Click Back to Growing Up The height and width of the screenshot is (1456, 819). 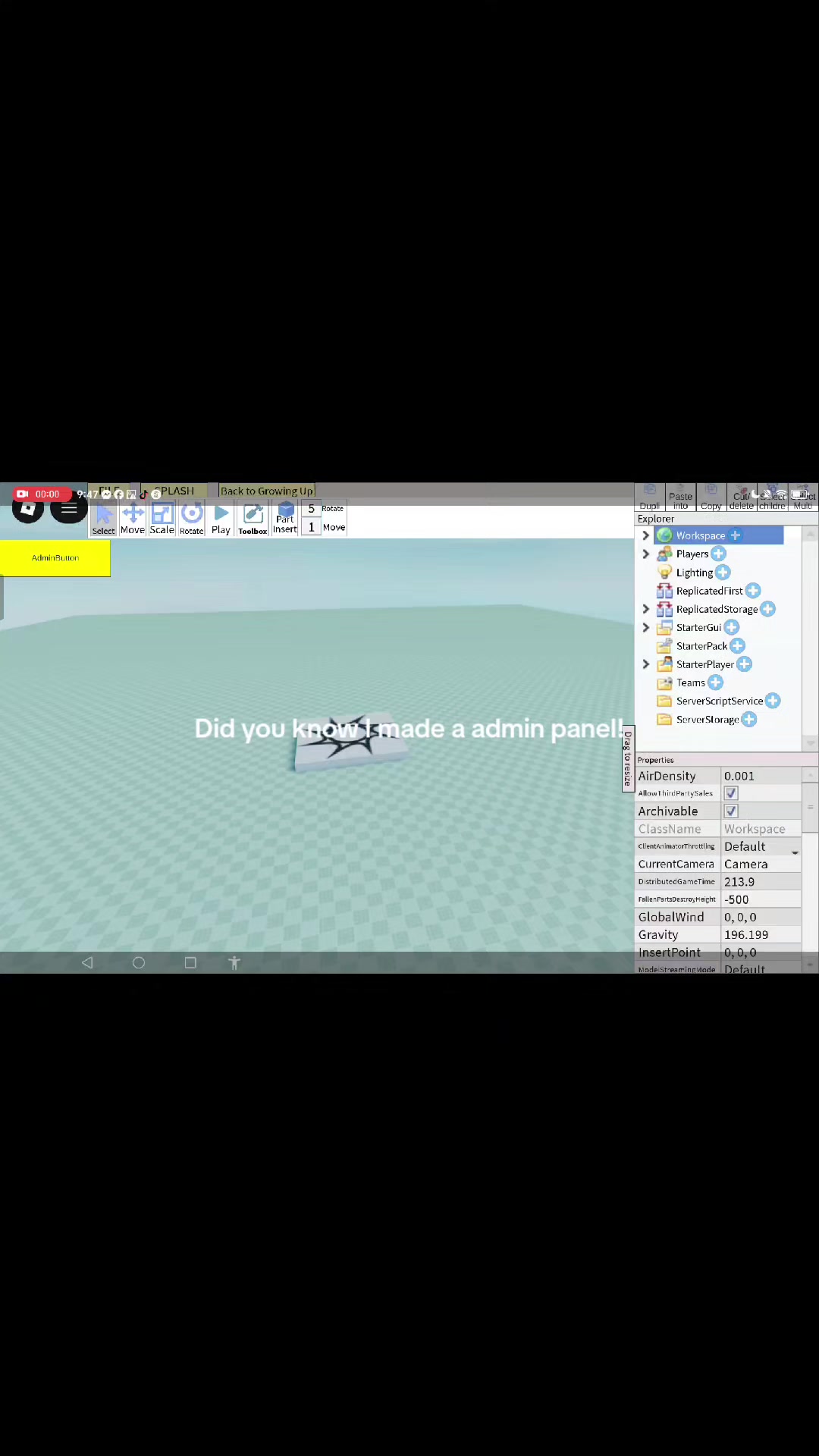[x=266, y=491]
